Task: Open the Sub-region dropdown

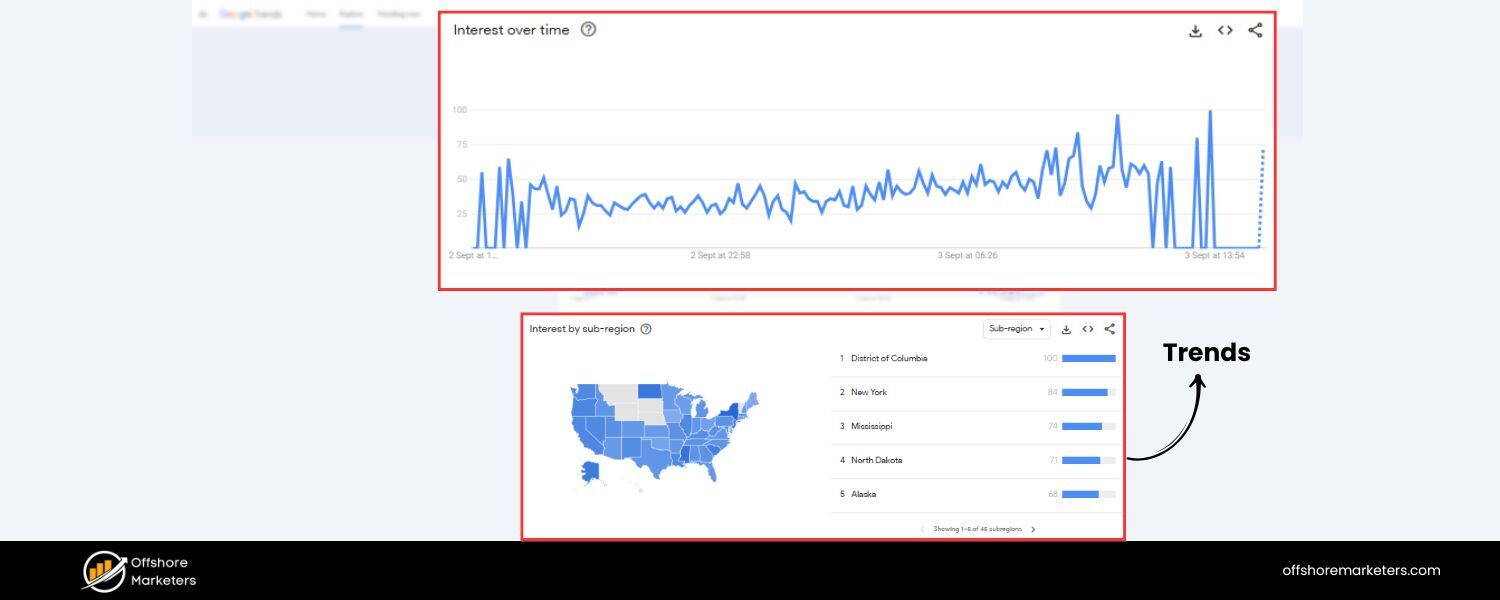Action: tap(1016, 329)
